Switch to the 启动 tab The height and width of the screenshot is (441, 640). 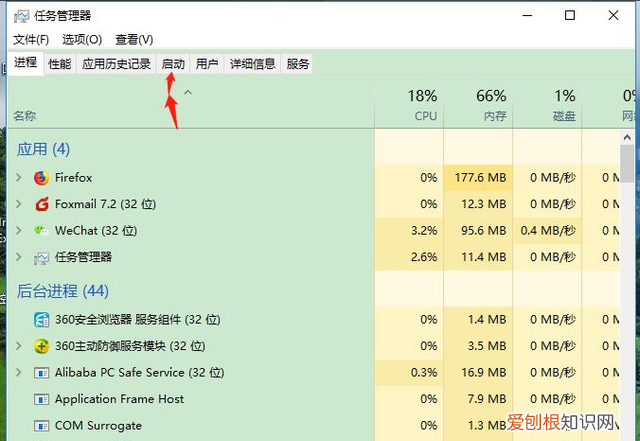pos(173,64)
